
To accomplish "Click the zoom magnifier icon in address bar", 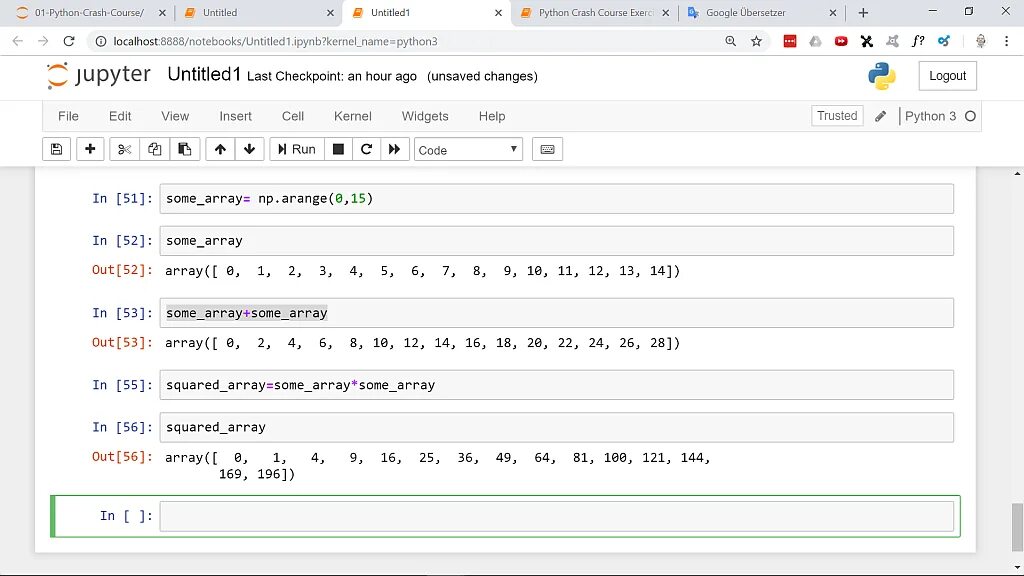I will tap(731, 41).
